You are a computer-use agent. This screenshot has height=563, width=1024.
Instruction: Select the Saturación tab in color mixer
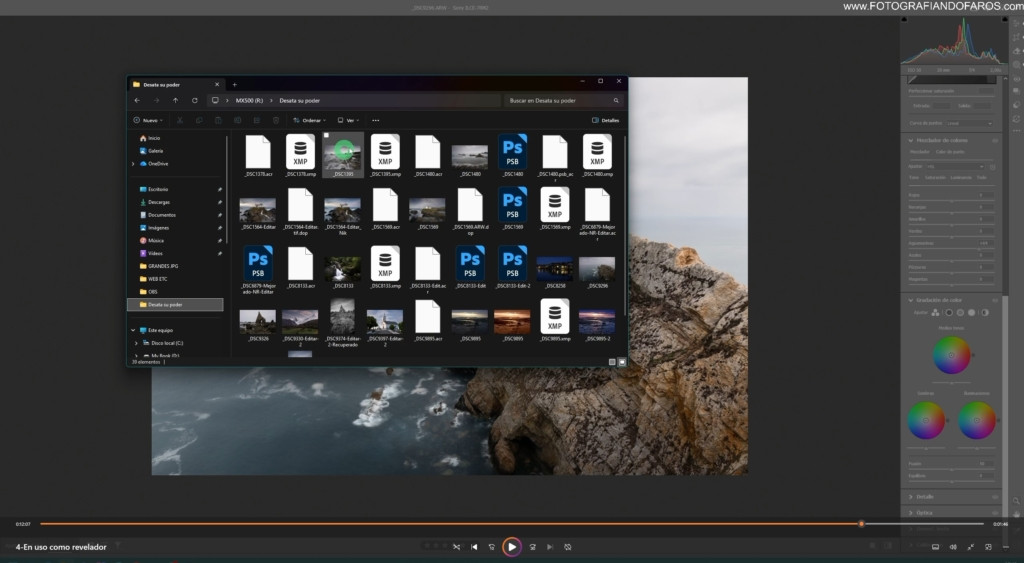935,178
